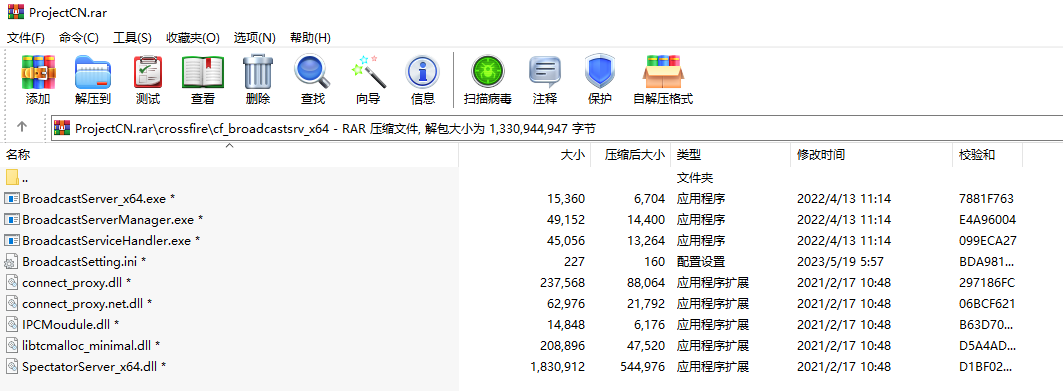Select SpectatorServer_x64.dll file name

click(94, 367)
